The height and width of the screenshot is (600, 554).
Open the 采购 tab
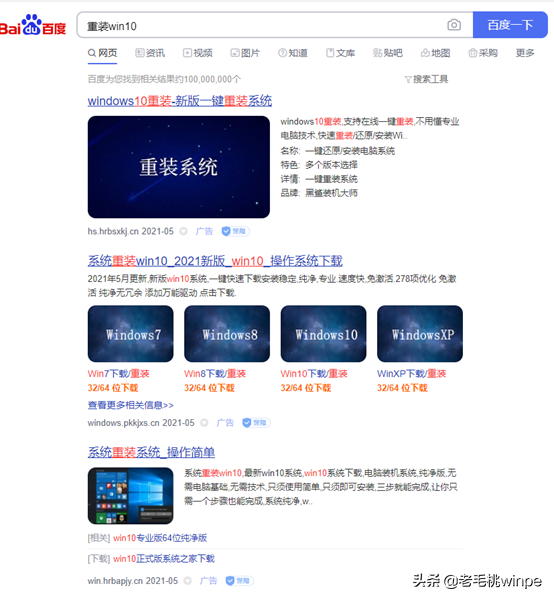point(483,53)
